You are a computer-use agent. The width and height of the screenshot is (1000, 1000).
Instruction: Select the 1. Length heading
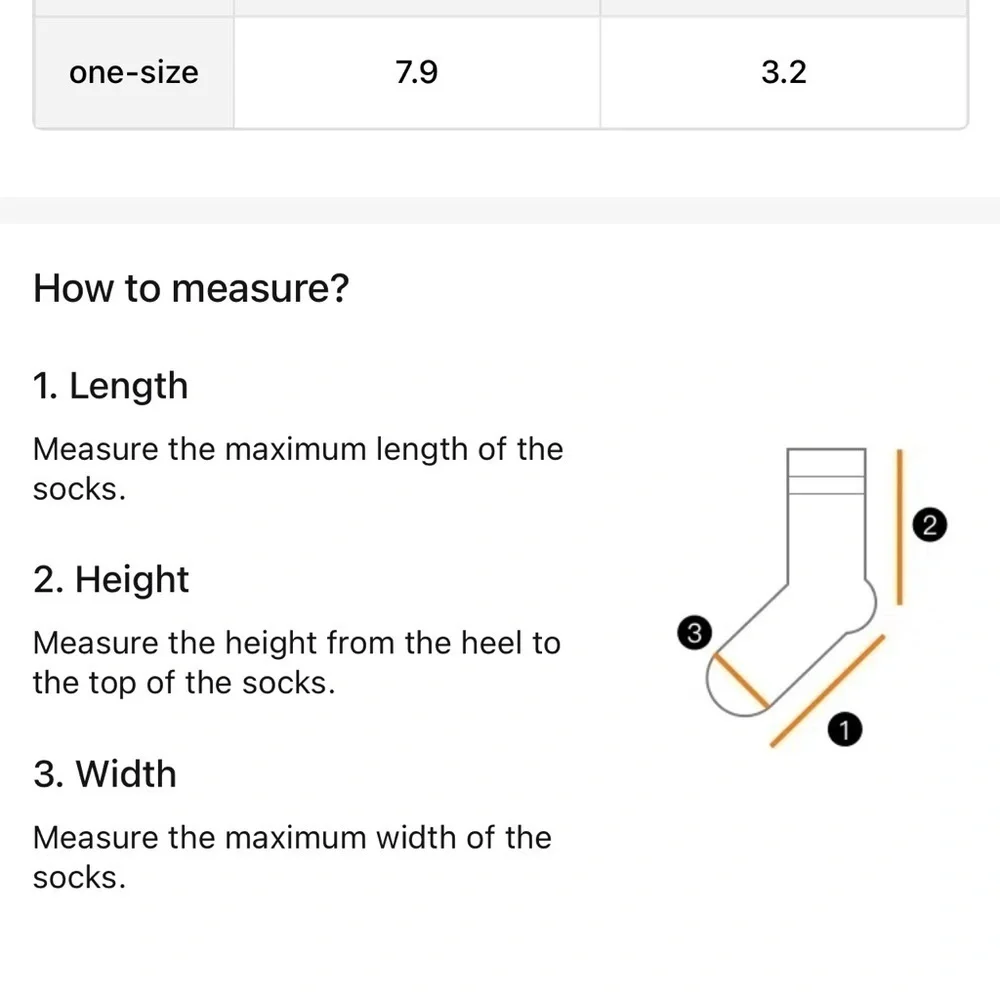(x=110, y=386)
